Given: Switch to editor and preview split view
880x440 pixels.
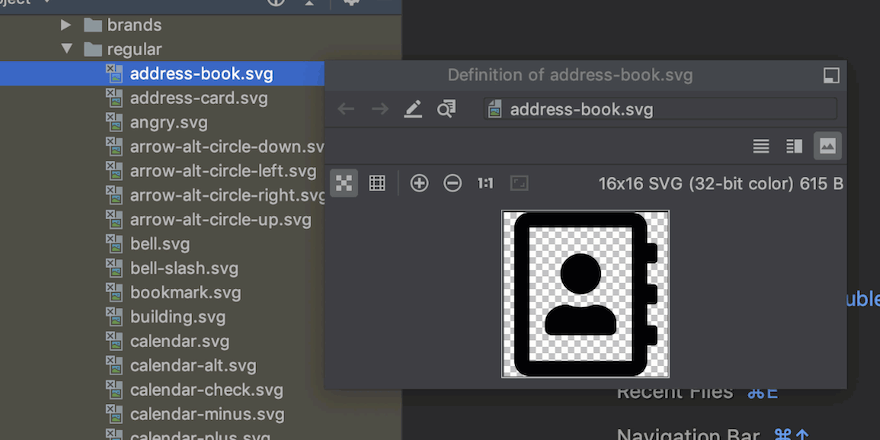Looking at the screenshot, I should [x=794, y=146].
